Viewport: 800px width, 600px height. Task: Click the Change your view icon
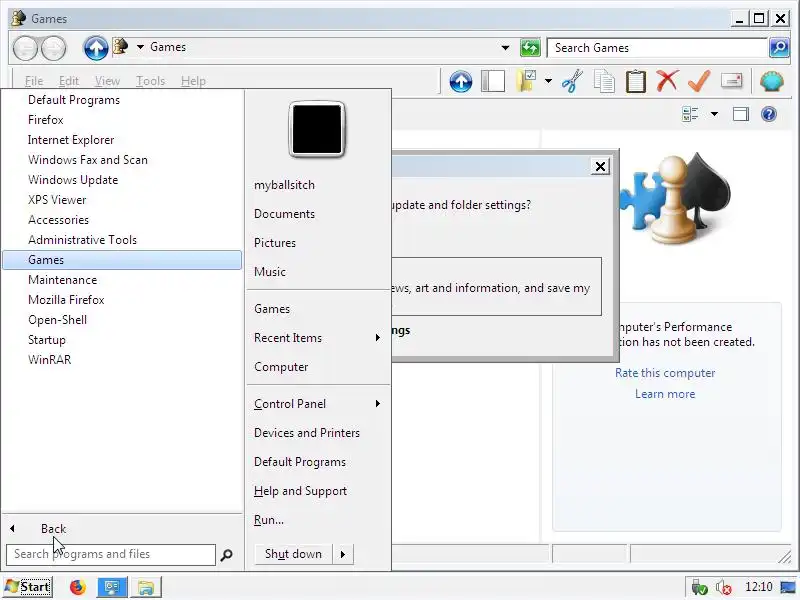click(690, 114)
